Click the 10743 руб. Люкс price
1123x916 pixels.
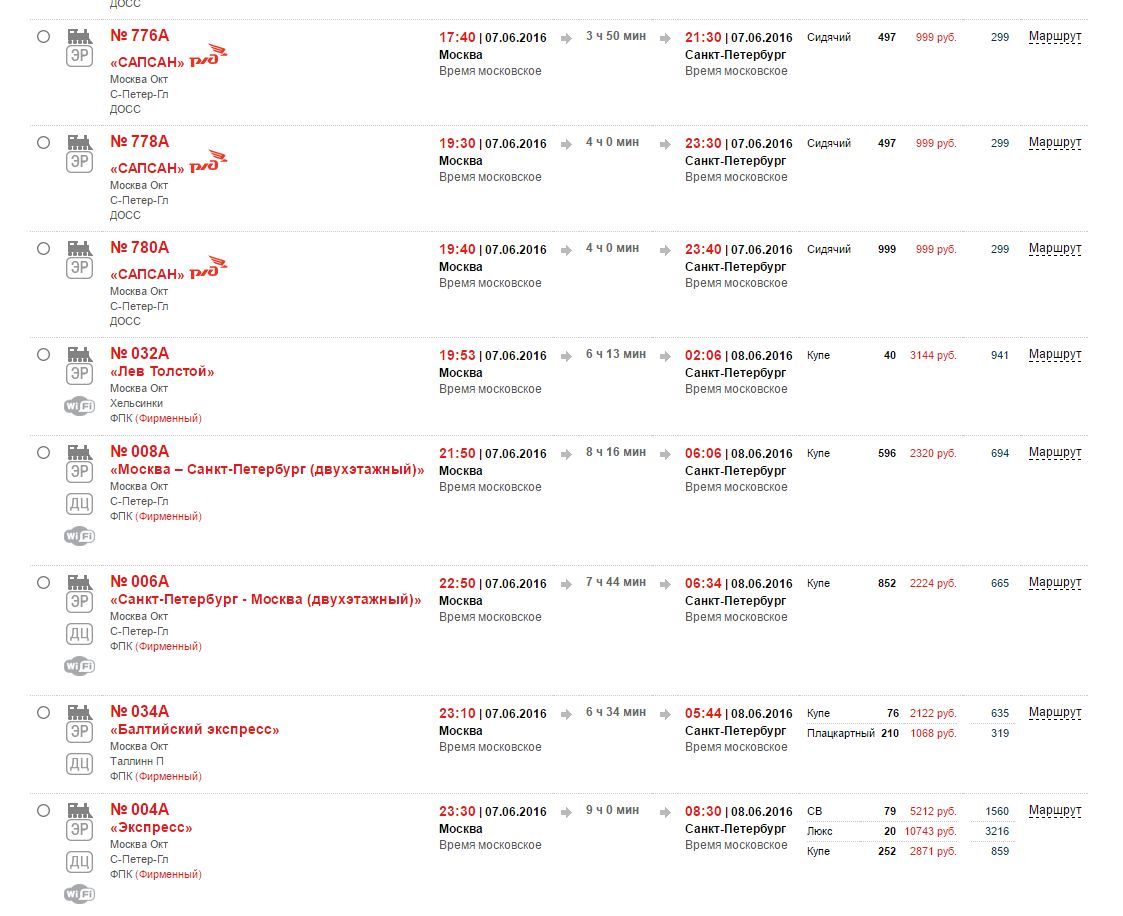point(930,832)
